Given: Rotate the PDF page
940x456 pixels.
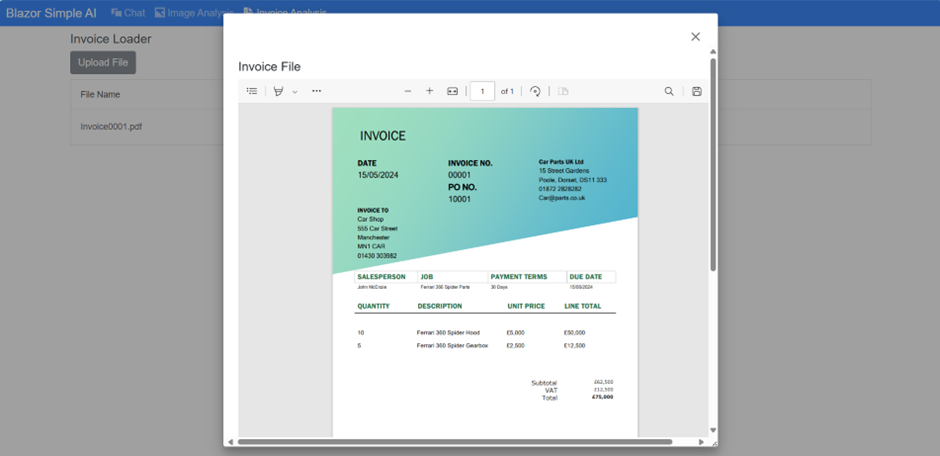Looking at the screenshot, I should coord(535,91).
